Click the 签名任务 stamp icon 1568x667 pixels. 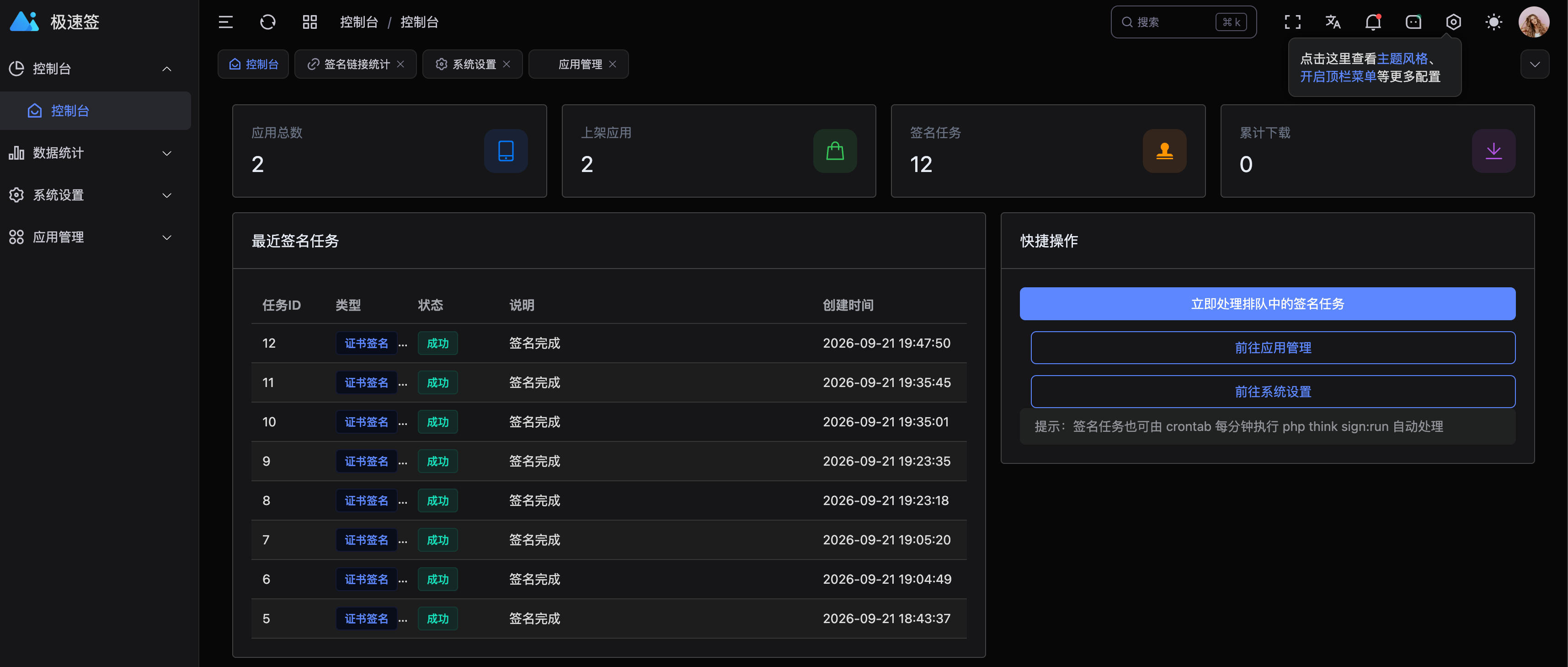pyautogui.click(x=1164, y=151)
